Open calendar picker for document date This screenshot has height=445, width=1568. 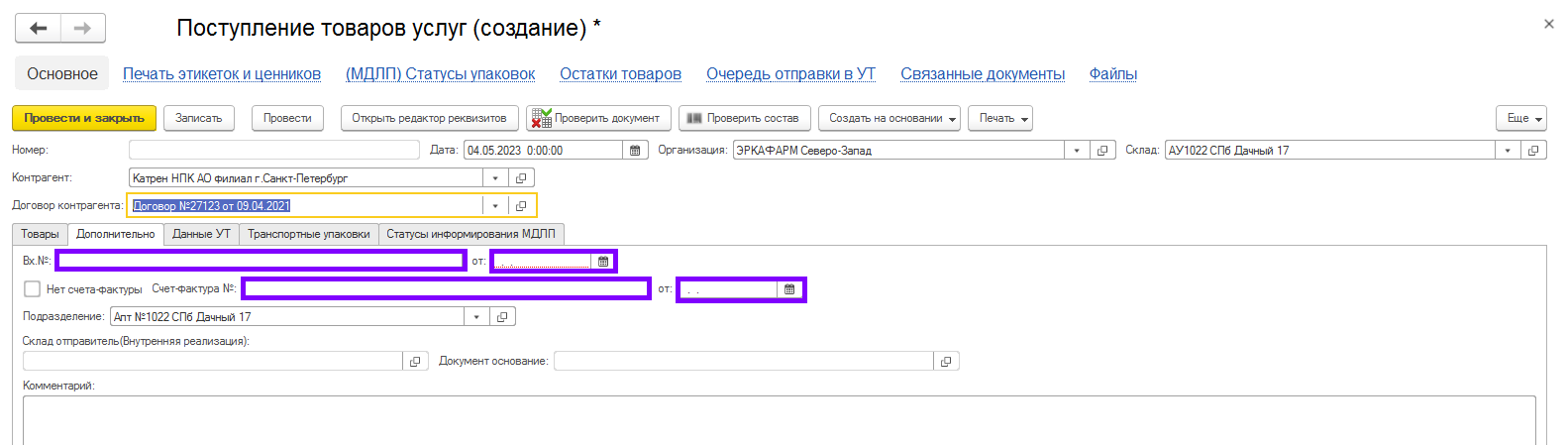coord(635,151)
